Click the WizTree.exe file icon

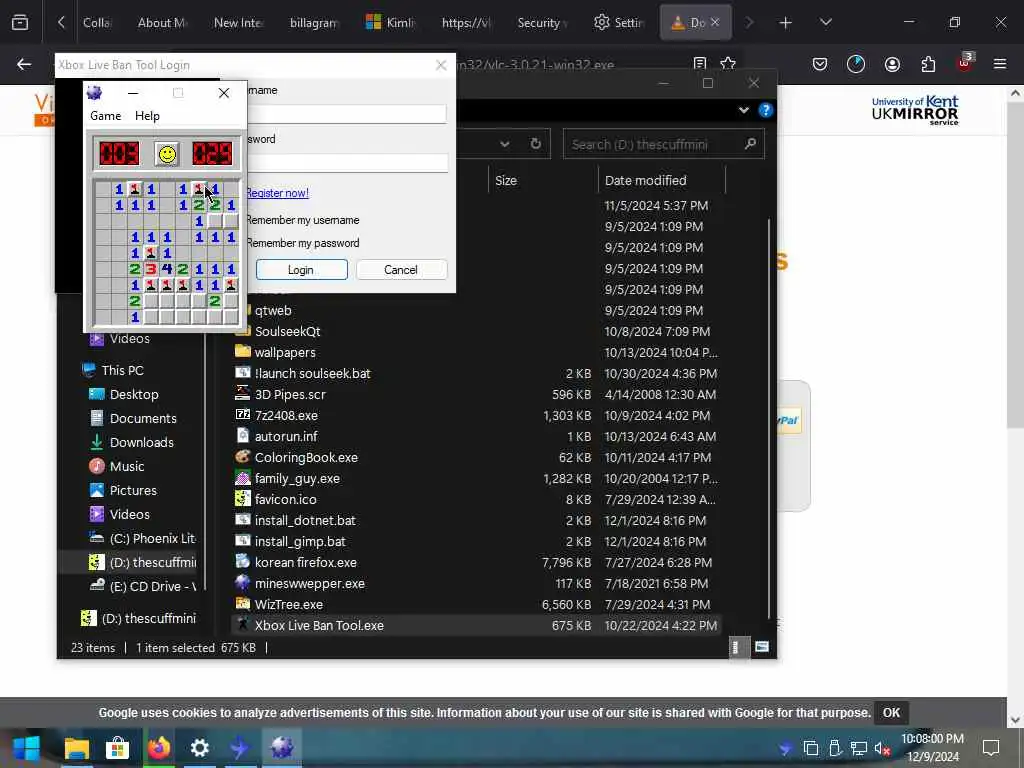click(x=242, y=603)
